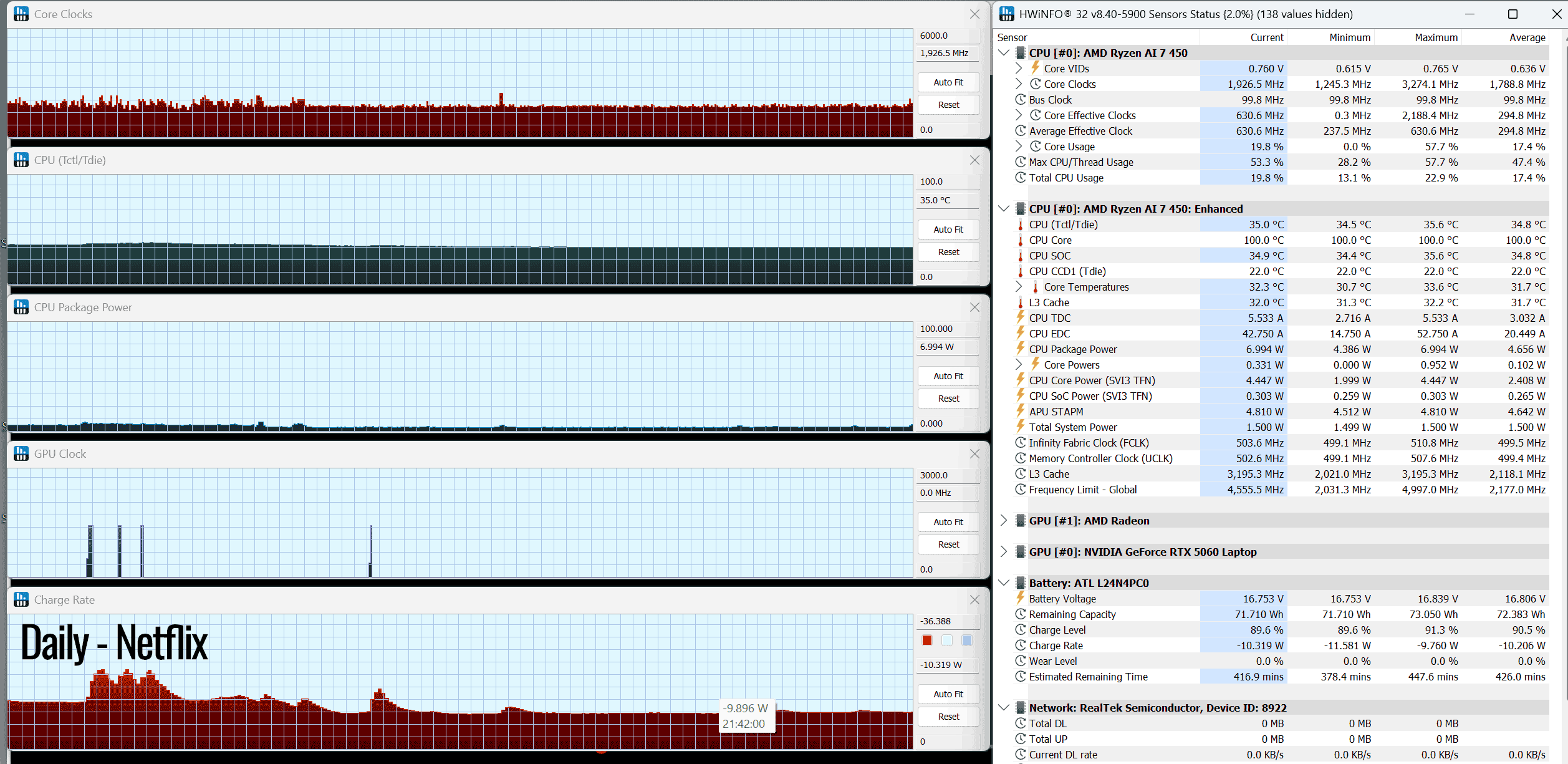This screenshot has width=1568, height=764.
Task: Click Reset on the GPU Clock graph
Action: (948, 544)
